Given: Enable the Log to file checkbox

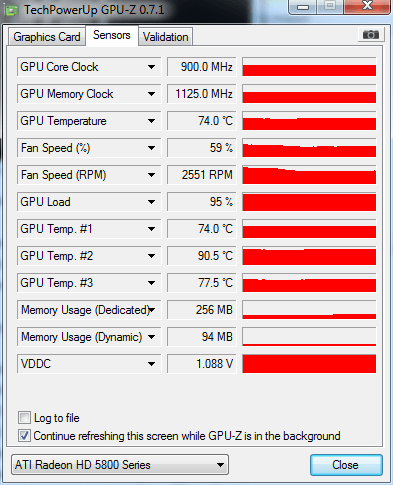Looking at the screenshot, I should (x=24, y=418).
